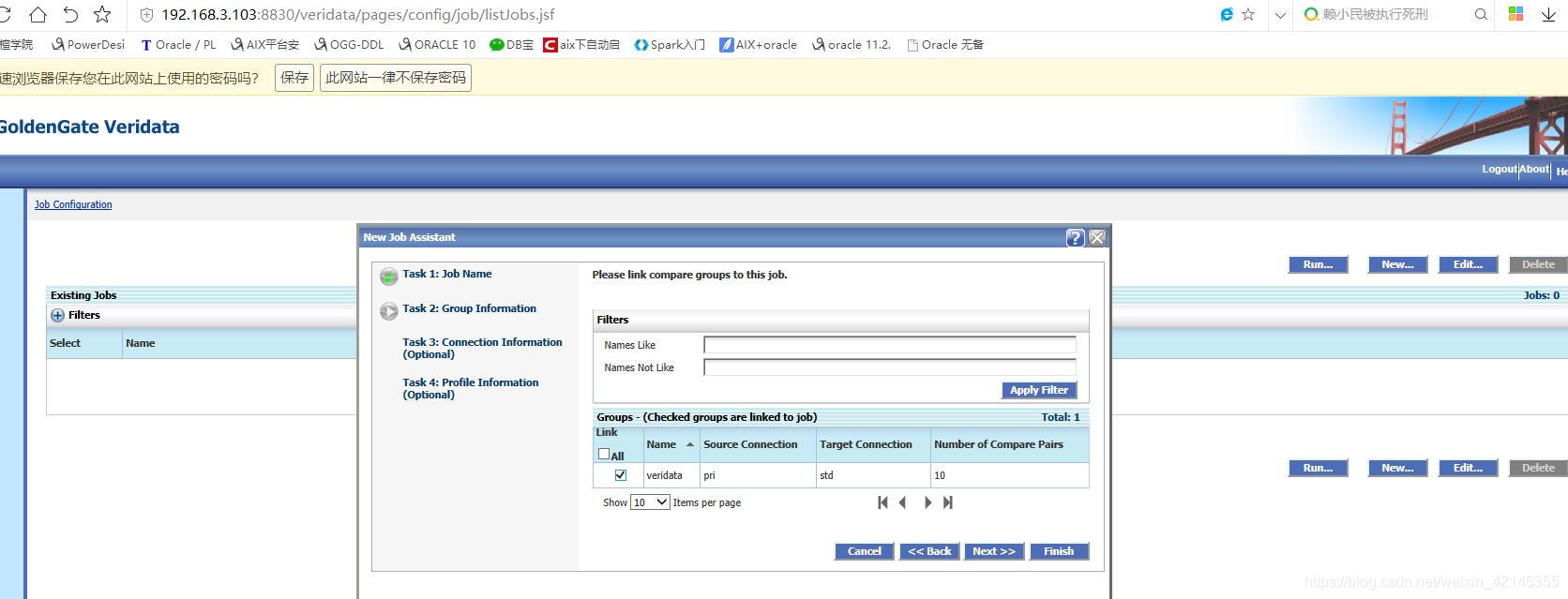Click the browser undo/back arrow icon

pyautogui.click(x=70, y=14)
